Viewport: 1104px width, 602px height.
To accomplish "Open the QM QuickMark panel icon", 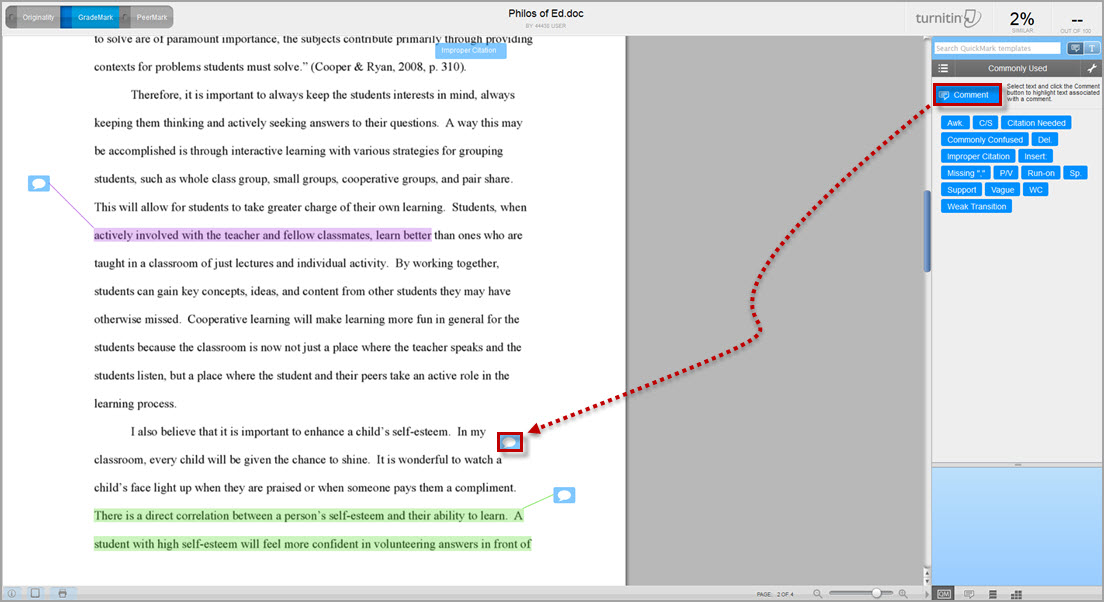I will click(x=944, y=594).
